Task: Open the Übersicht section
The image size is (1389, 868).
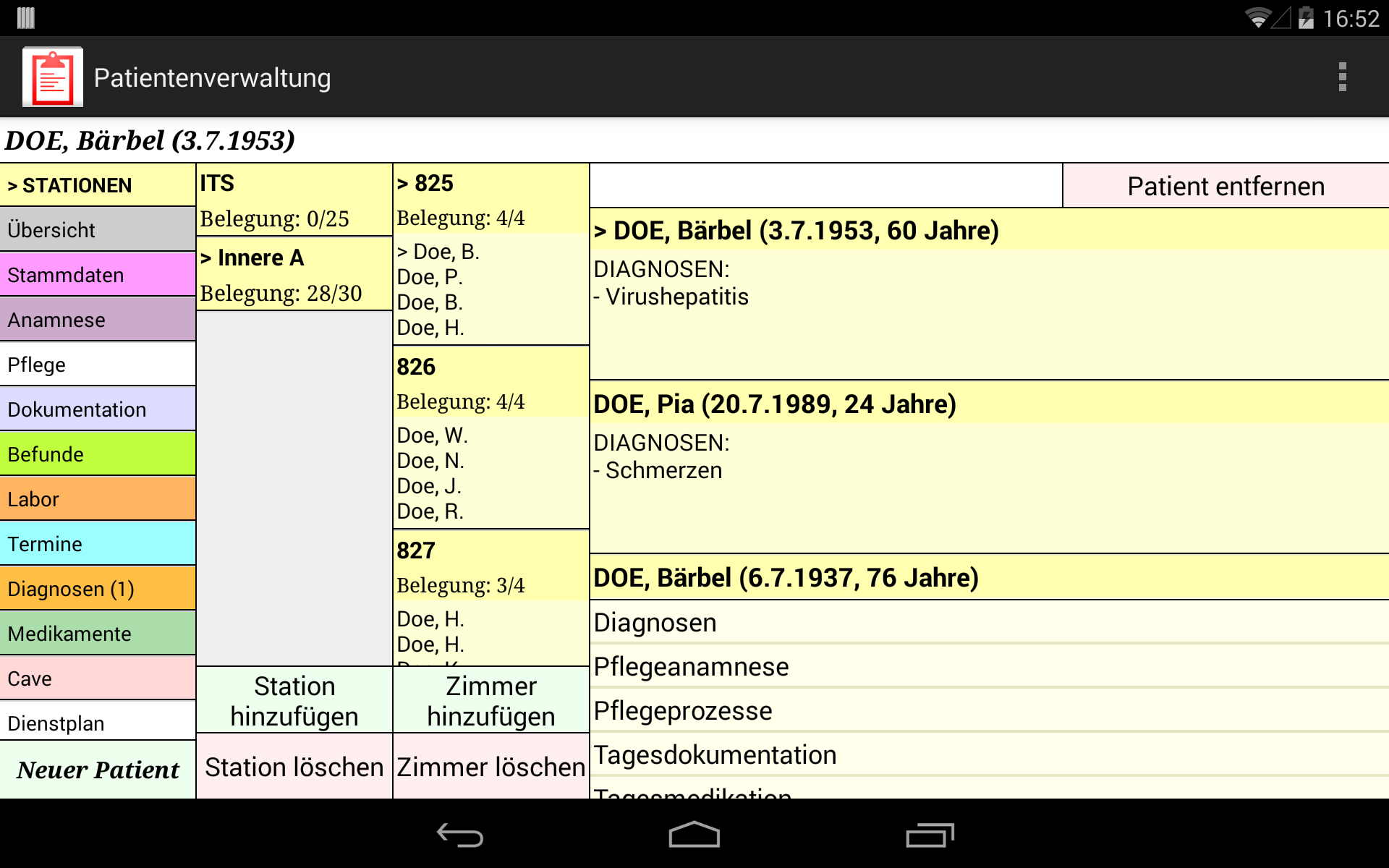Action: tap(98, 229)
